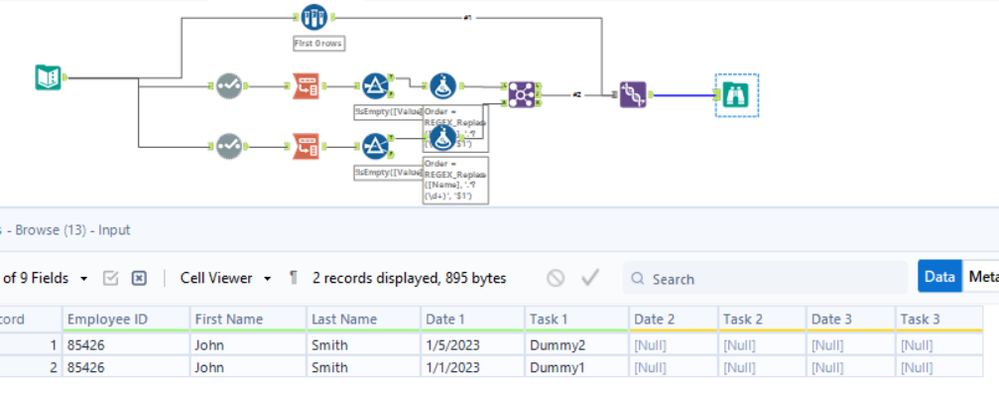Viewport: 999px width, 395px height.
Task: Click the lower Filter tool
Action: 375,146
